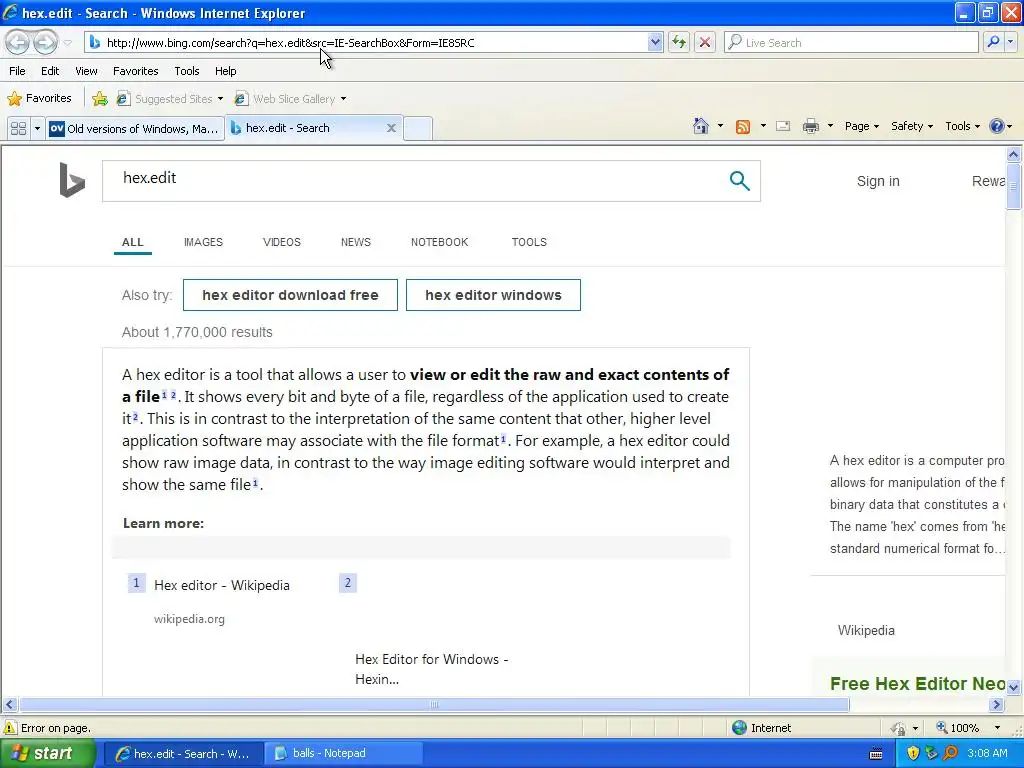The width and height of the screenshot is (1024, 768).
Task: Click the vertical scrollbar up arrow
Action: (x=1013, y=155)
